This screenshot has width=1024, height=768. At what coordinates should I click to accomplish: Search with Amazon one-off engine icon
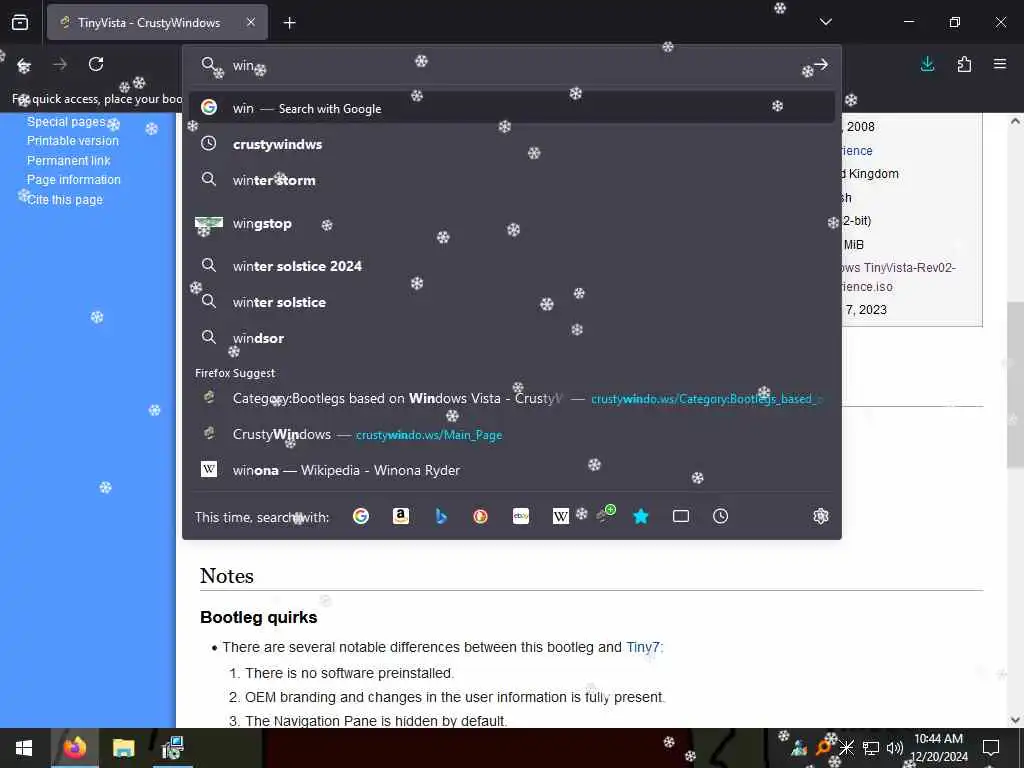pyautogui.click(x=401, y=517)
